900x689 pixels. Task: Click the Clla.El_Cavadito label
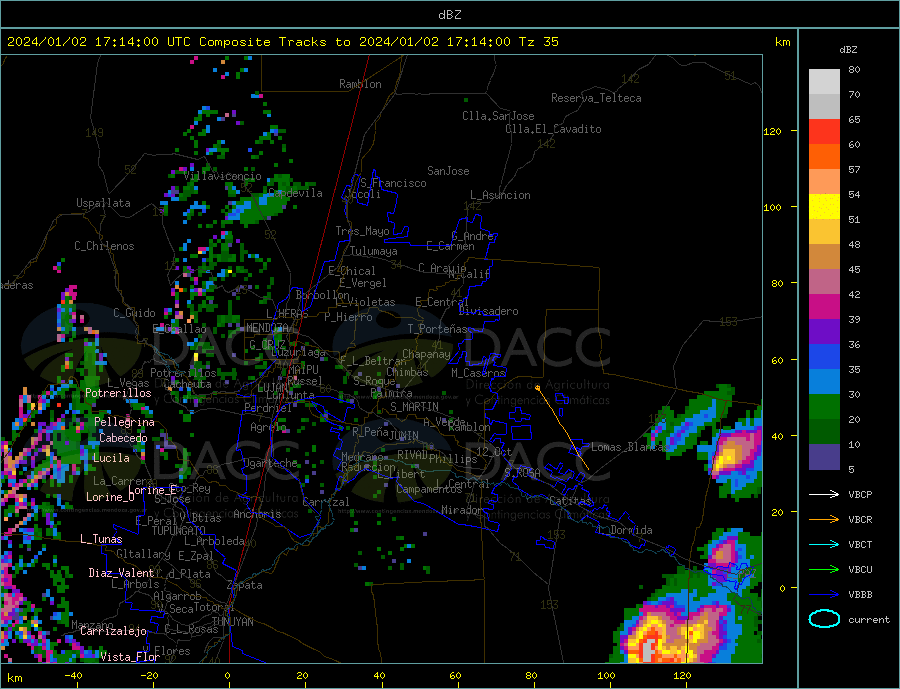pyautogui.click(x=553, y=129)
